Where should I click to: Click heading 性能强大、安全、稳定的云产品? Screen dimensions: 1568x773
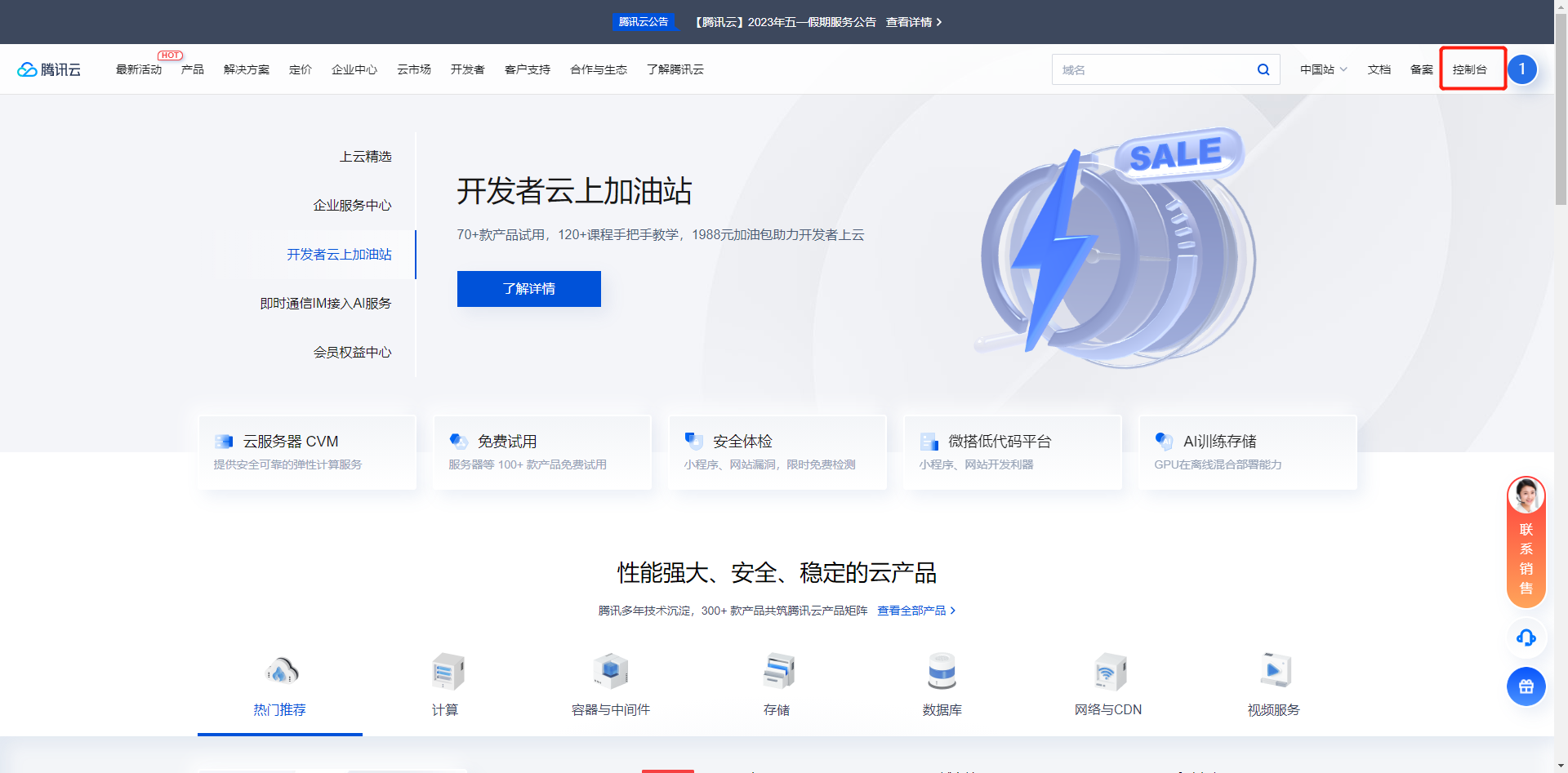(x=777, y=573)
